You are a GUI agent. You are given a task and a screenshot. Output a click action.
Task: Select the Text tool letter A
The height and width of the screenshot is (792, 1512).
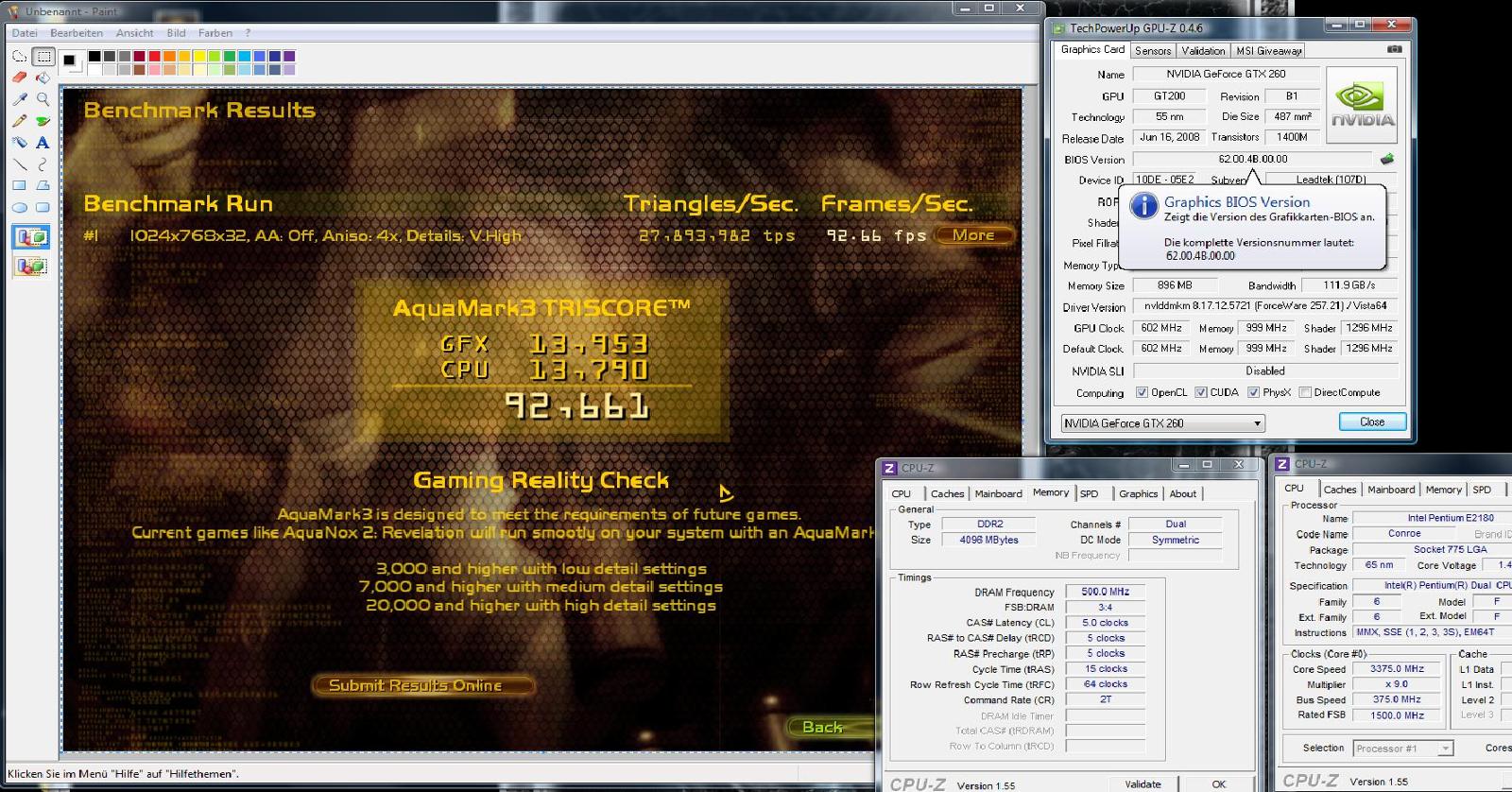tap(43, 143)
